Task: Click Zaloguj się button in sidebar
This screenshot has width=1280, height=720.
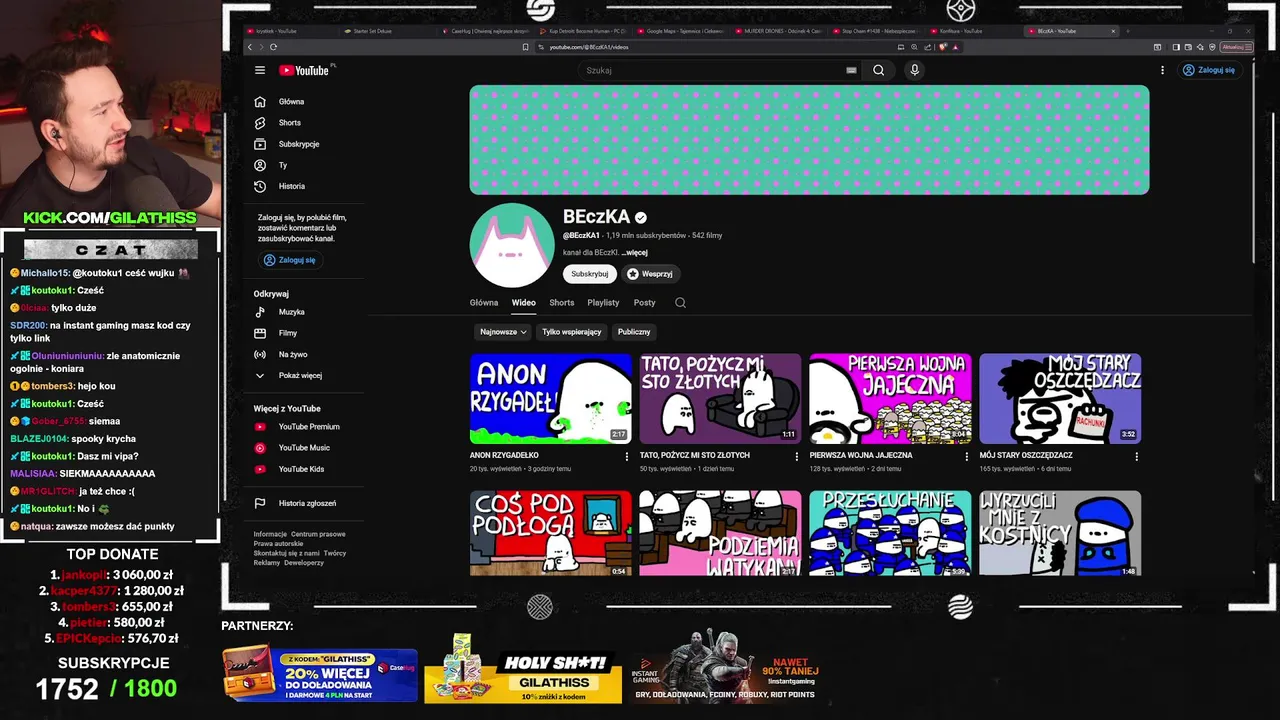Action: [x=290, y=260]
